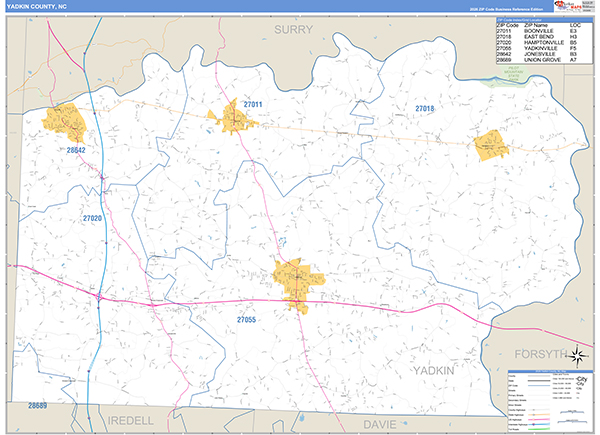Image resolution: width=600 pixels, height=435 pixels.
Task: Select ZIP code label 27011
Action: (x=252, y=104)
